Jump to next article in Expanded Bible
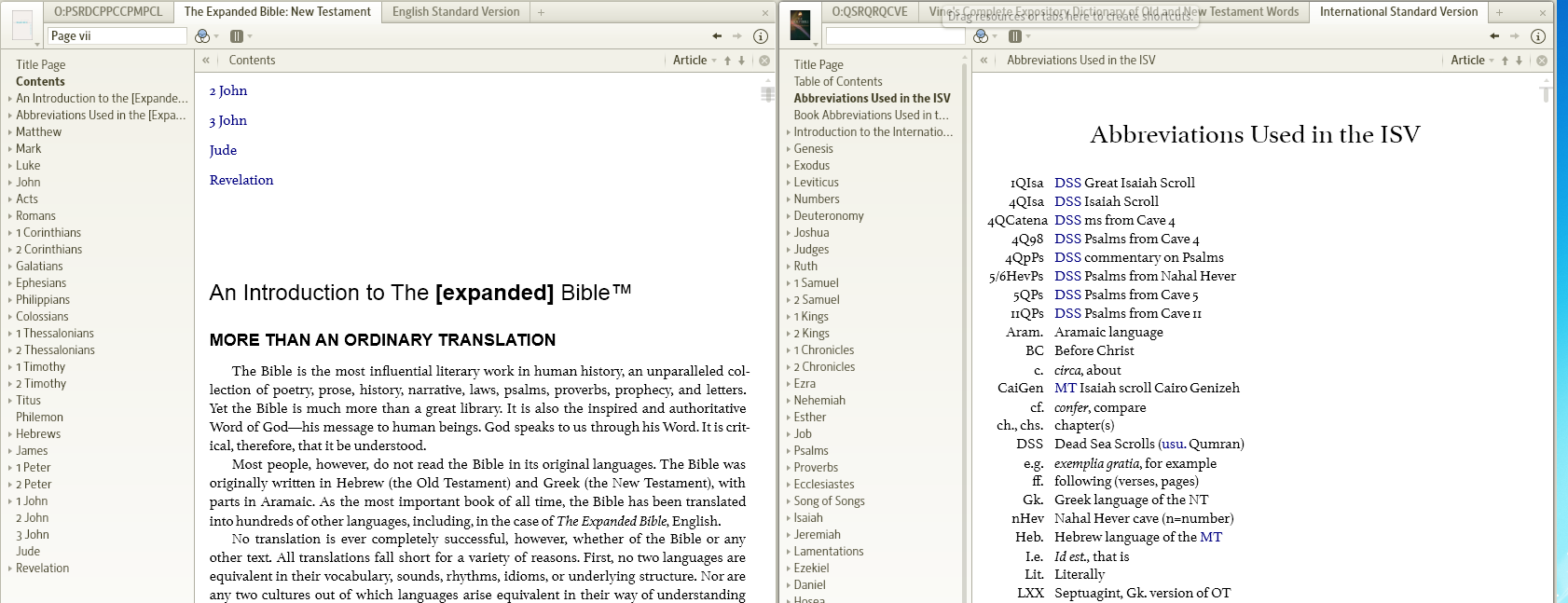Viewport: 1568px width, 603px height. 742,61
